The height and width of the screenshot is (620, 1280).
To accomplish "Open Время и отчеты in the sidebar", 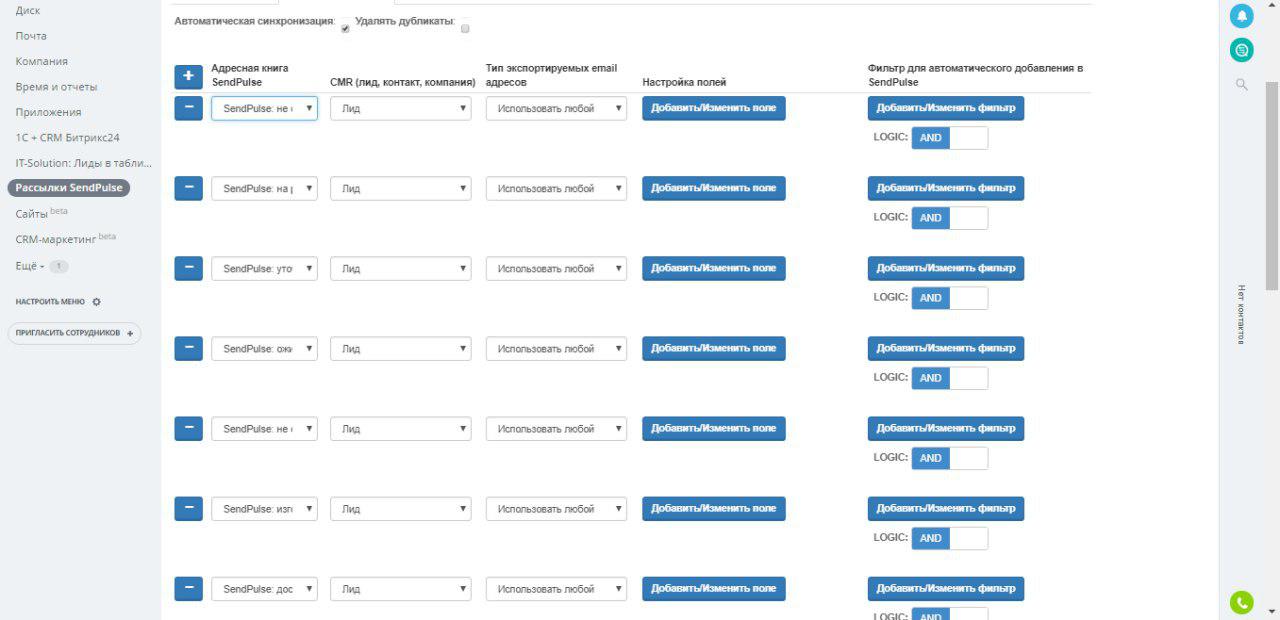I will [x=56, y=87].
